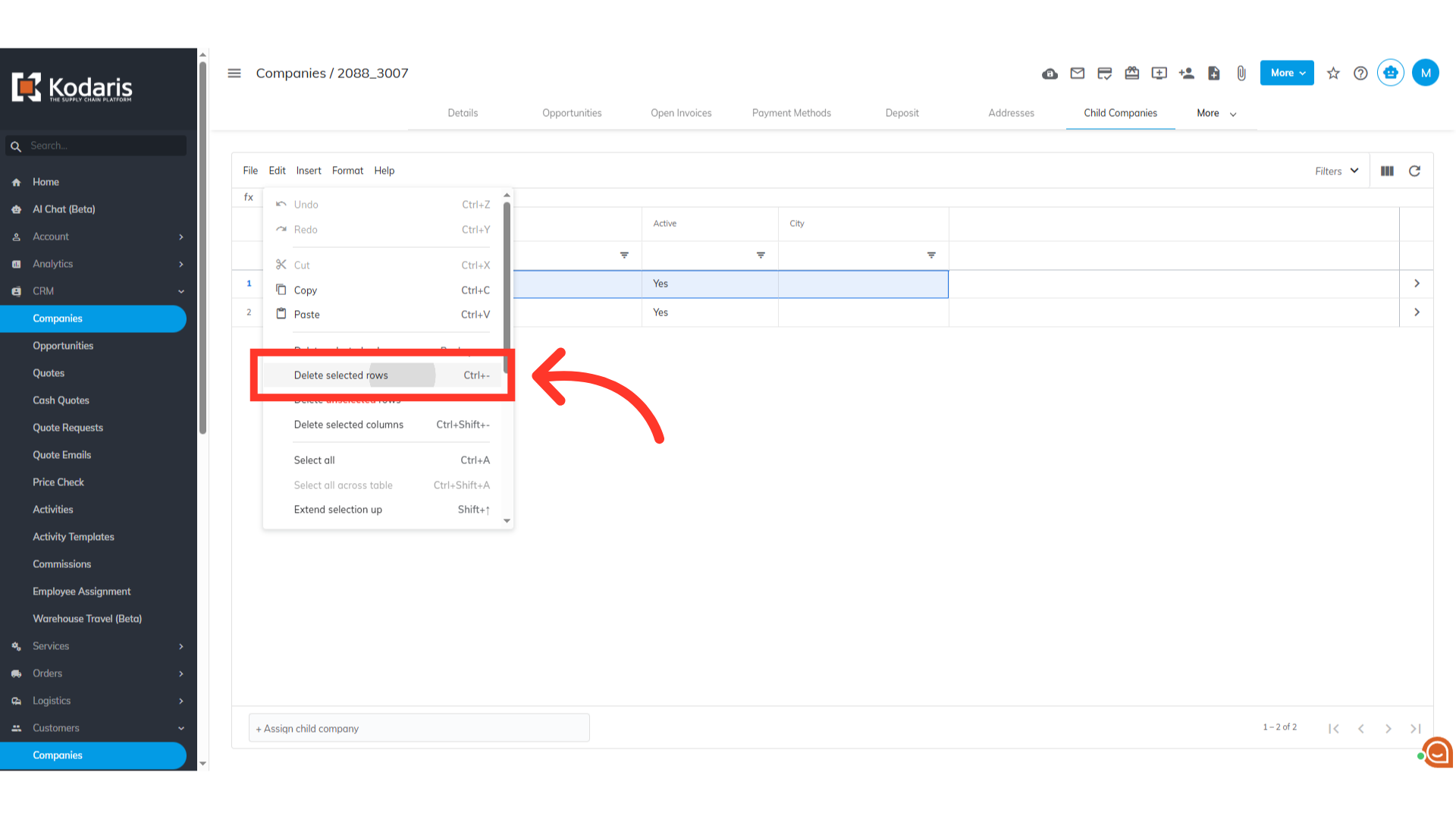Screen dimensions: 1456x819
Task: Click the paperclip attachment icon
Action: 1241,74
